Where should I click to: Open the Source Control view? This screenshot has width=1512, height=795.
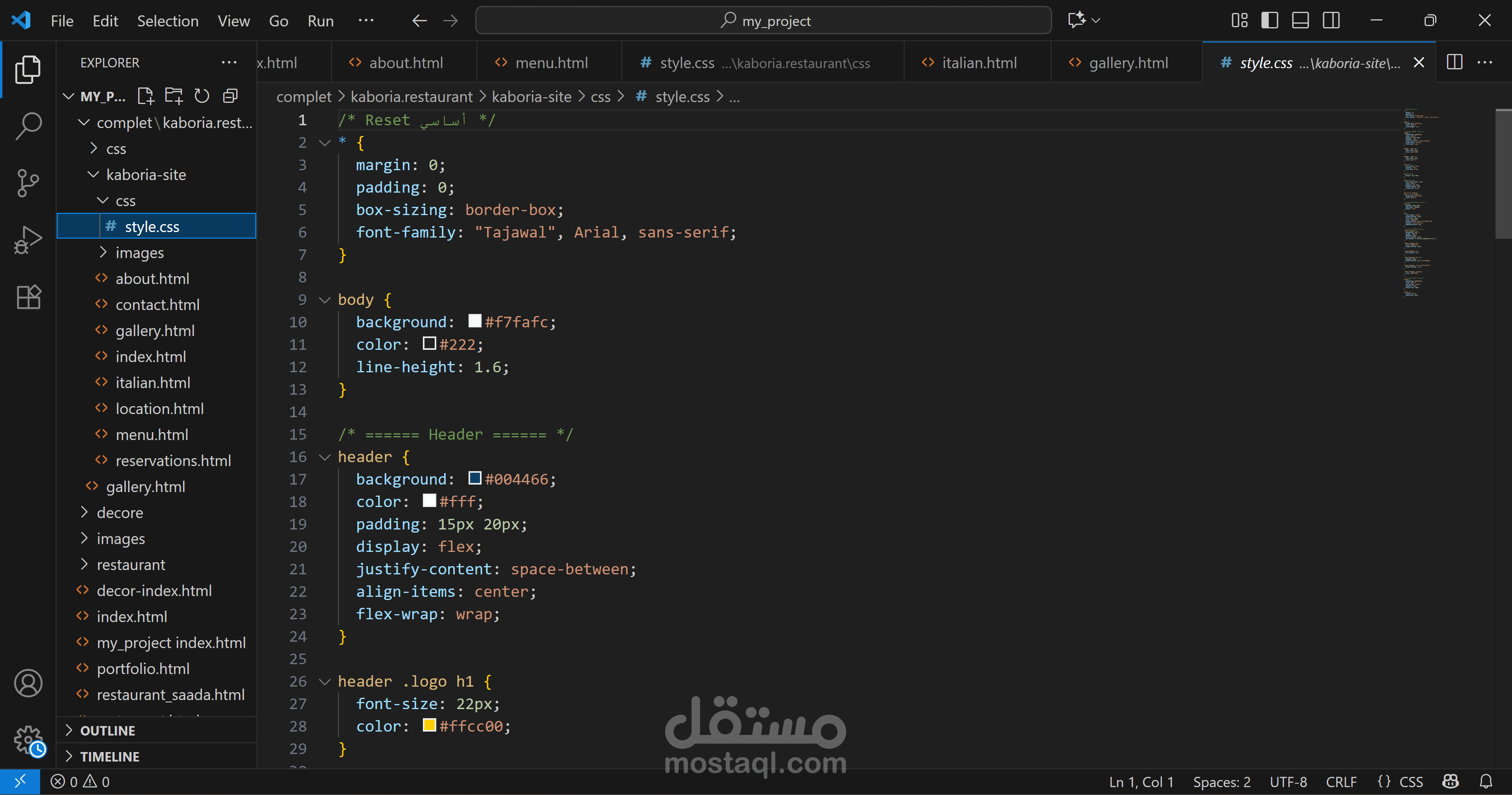tap(28, 183)
